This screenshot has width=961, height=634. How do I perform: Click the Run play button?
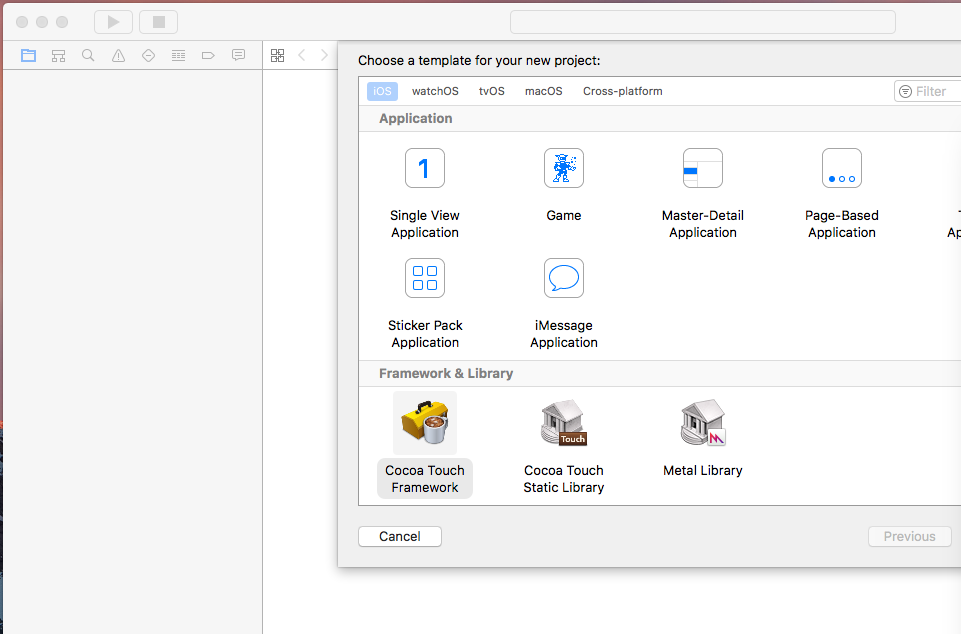113,22
